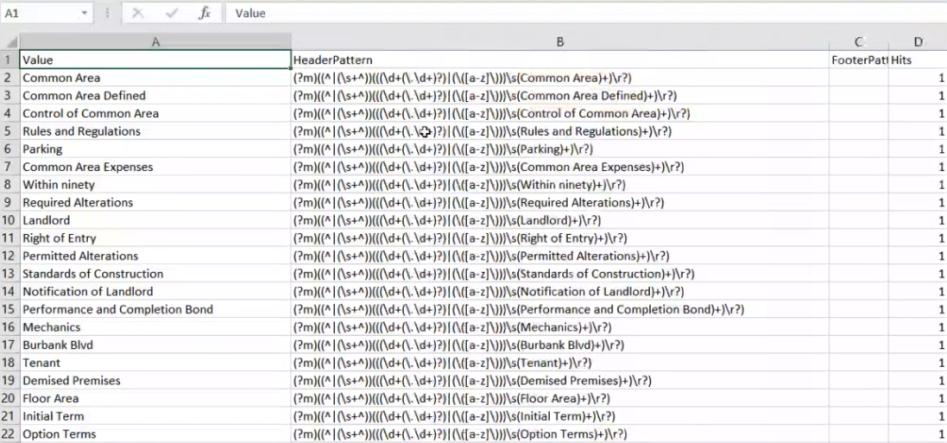Select the Burbank Blvd cell
This screenshot has height=443, width=947.
[x=154, y=345]
